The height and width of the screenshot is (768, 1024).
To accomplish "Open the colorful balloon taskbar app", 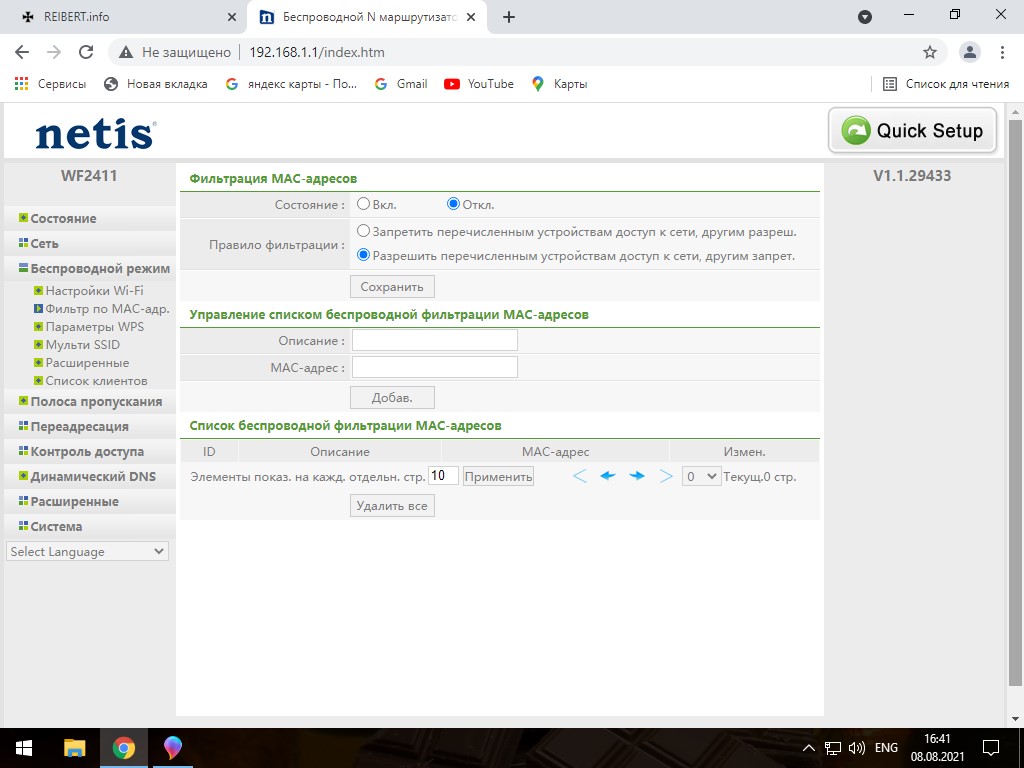I will tap(172, 748).
